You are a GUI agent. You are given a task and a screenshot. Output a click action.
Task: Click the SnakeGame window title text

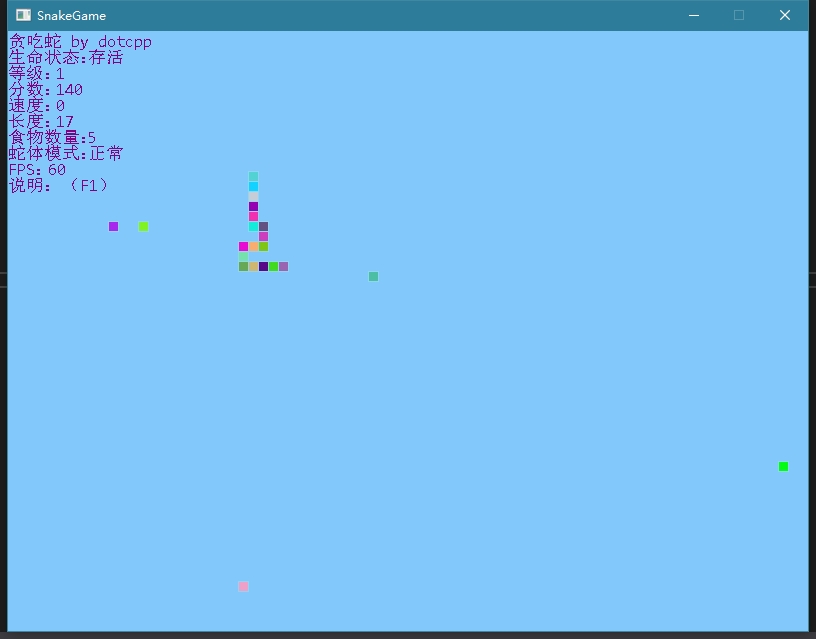[71, 16]
